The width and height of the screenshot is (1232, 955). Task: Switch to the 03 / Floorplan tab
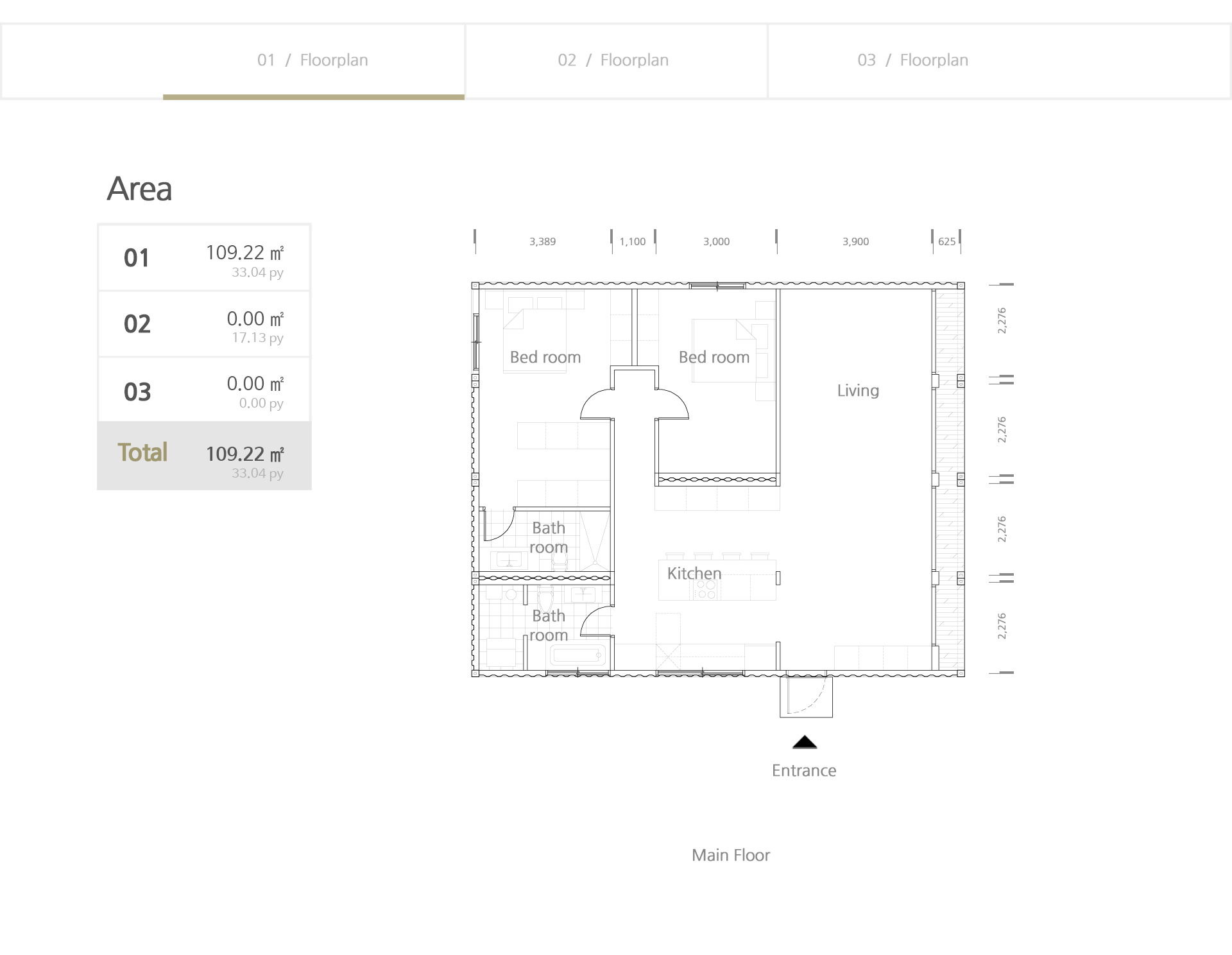tap(912, 60)
